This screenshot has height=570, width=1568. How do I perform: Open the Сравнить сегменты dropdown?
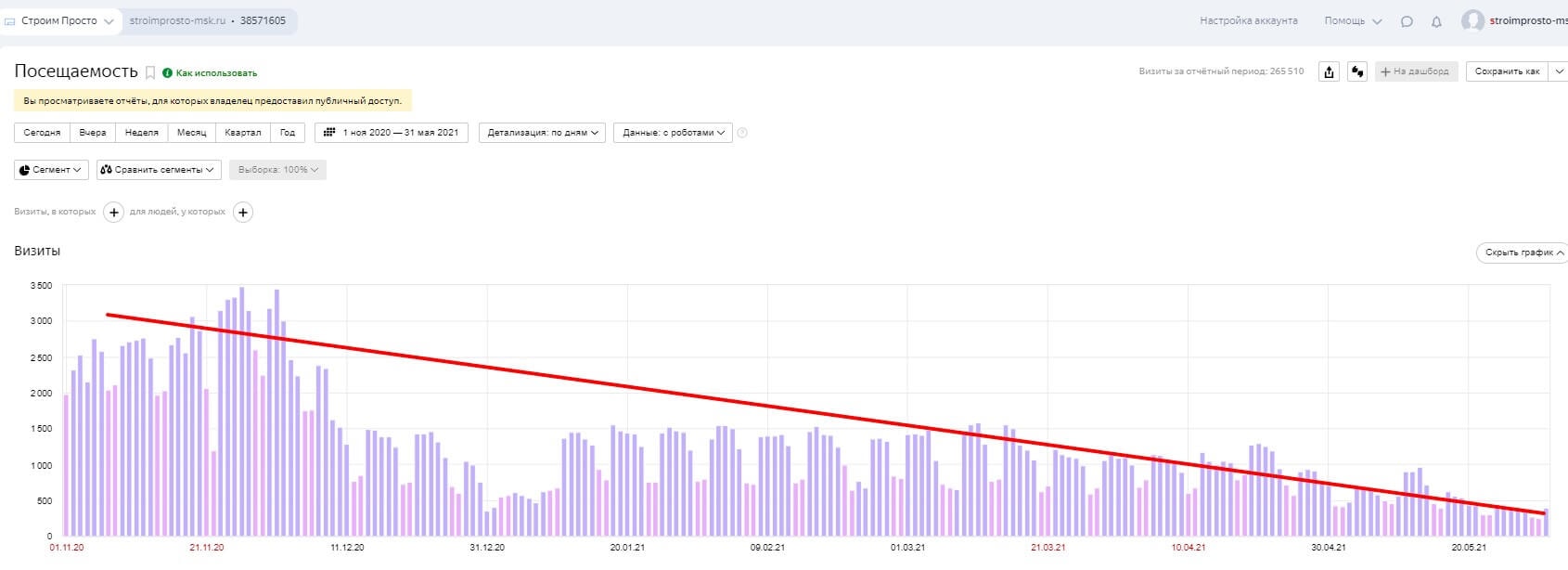pyautogui.click(x=159, y=170)
